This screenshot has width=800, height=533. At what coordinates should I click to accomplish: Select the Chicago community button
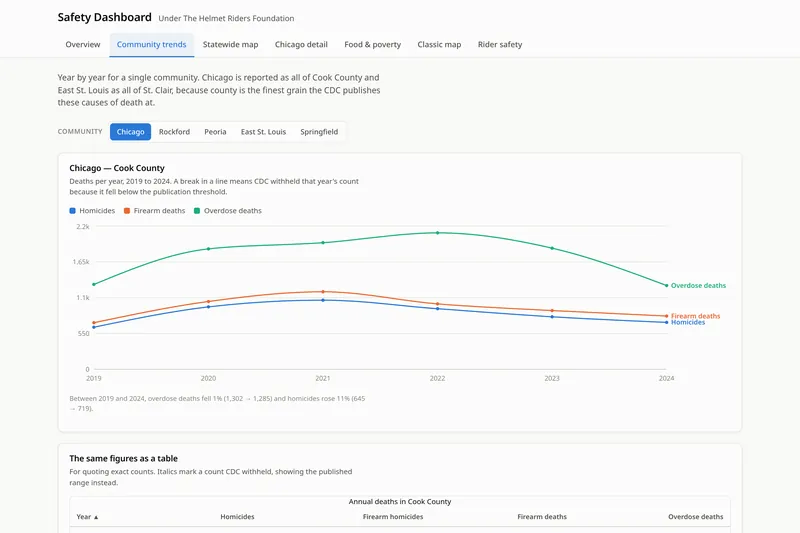click(131, 132)
